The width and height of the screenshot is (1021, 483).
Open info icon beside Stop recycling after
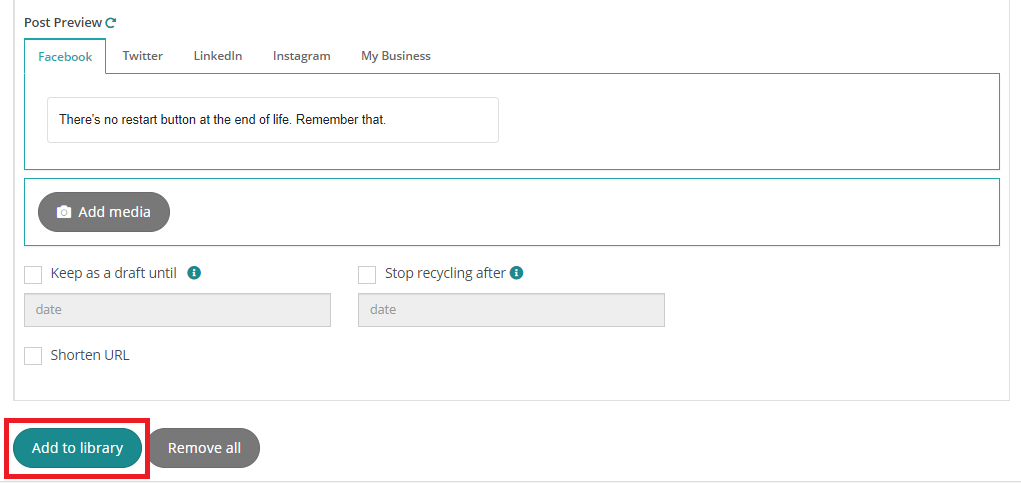click(x=516, y=273)
